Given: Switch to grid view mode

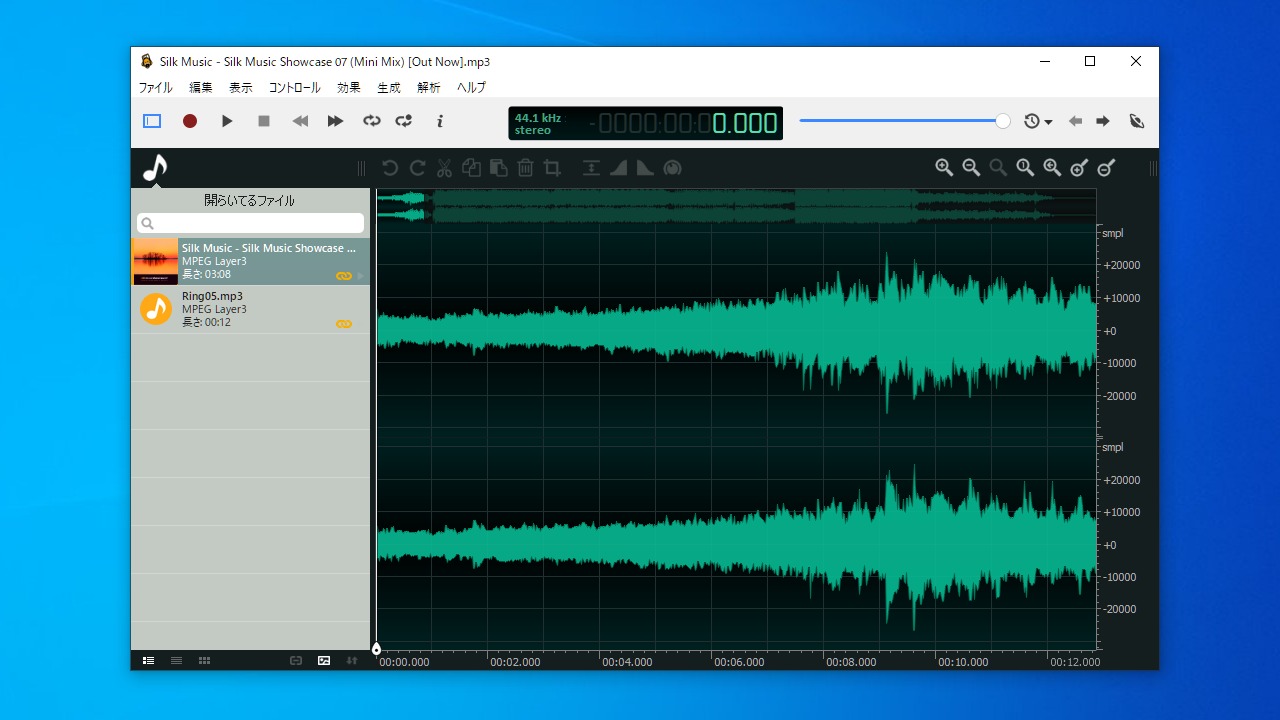Looking at the screenshot, I should [x=204, y=661].
